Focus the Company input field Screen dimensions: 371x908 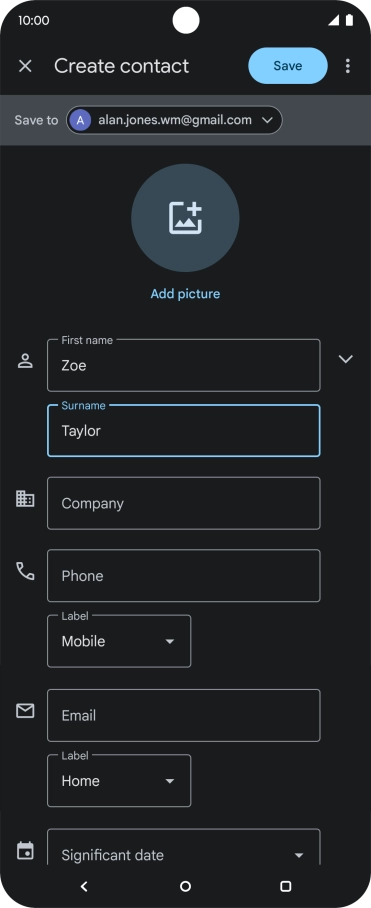pos(183,503)
